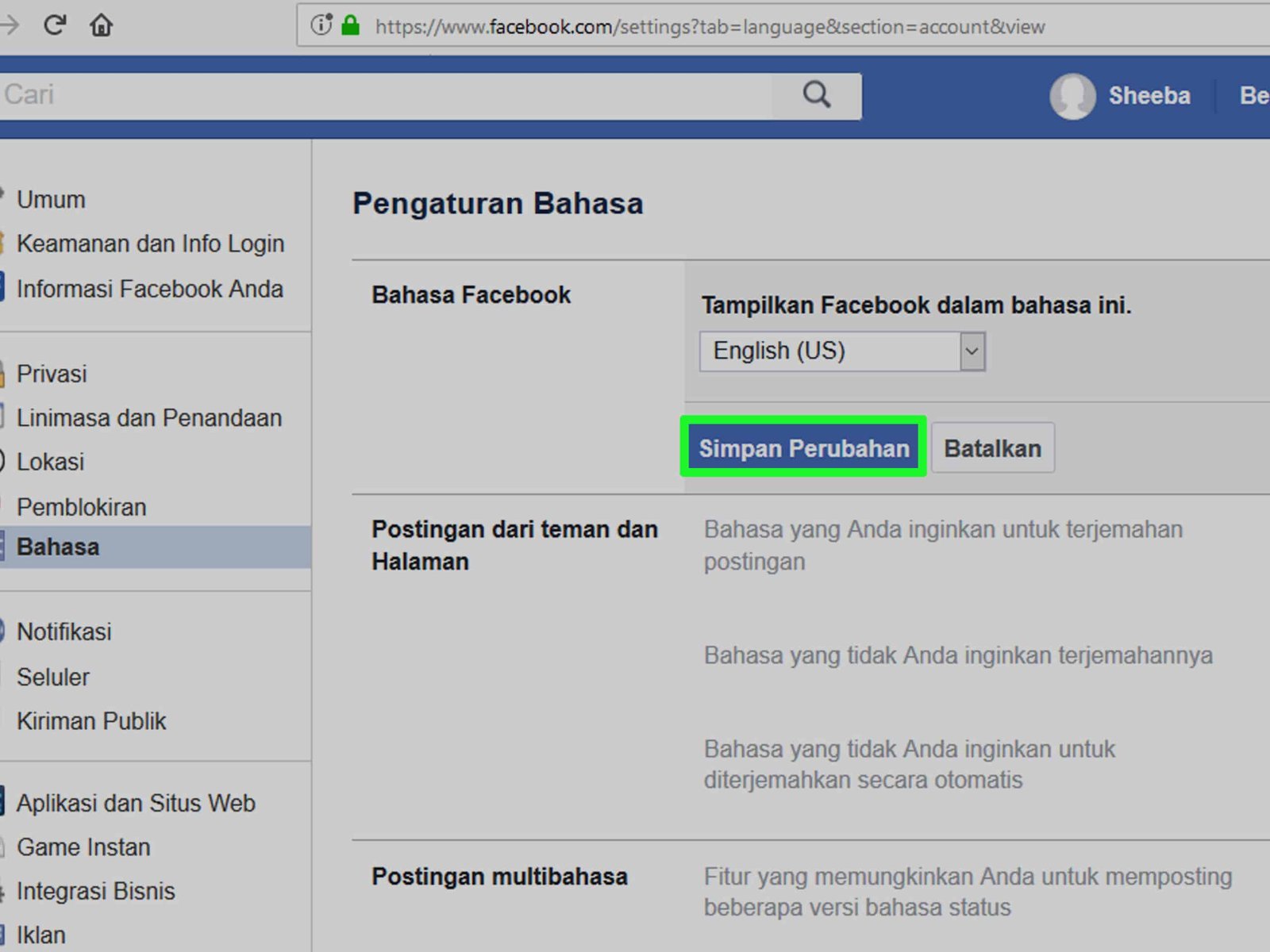
Task: Click Sheeba profile name link
Action: point(1149,96)
